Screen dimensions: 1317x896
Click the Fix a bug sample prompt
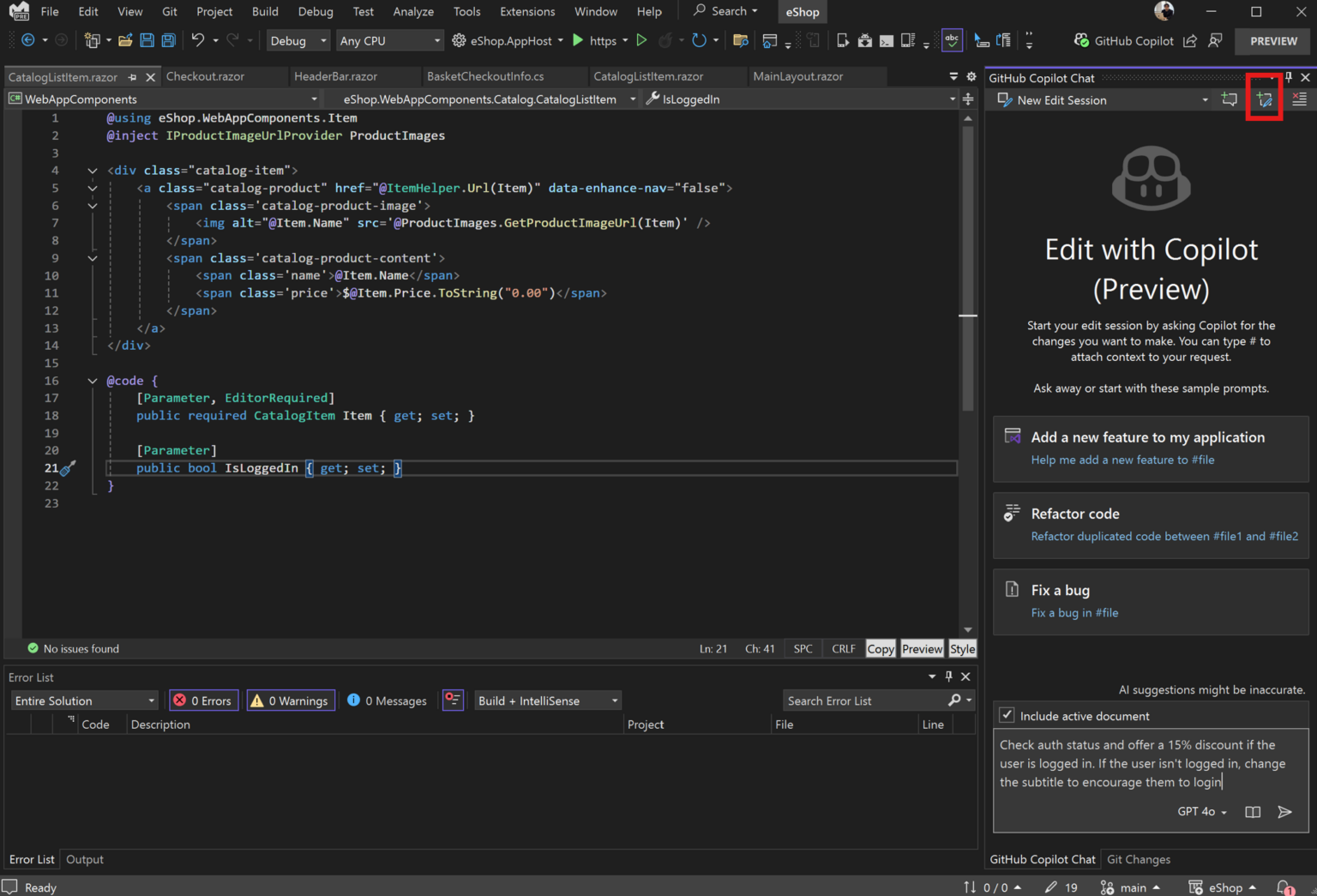point(1150,600)
